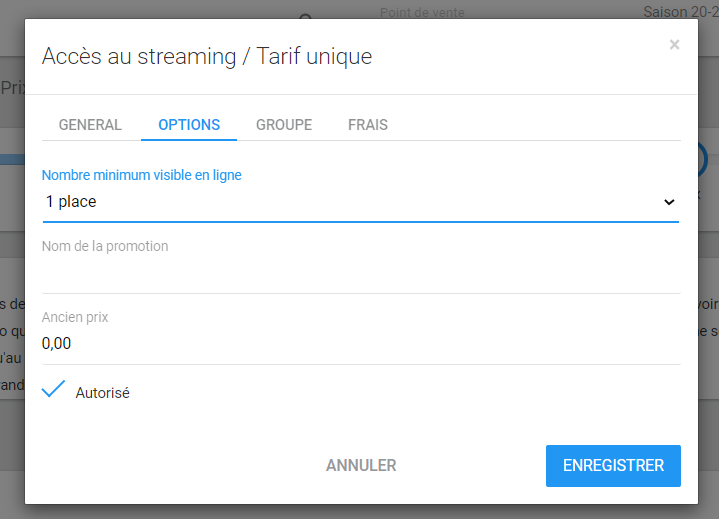
Task: Click the dropdown chevron arrow icon
Action: (x=669, y=202)
